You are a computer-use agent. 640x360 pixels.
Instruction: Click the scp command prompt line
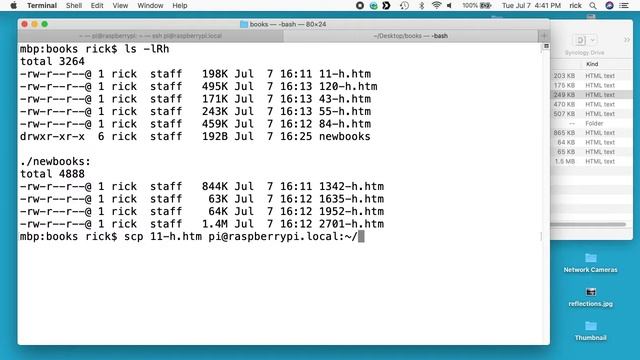[x=192, y=236]
